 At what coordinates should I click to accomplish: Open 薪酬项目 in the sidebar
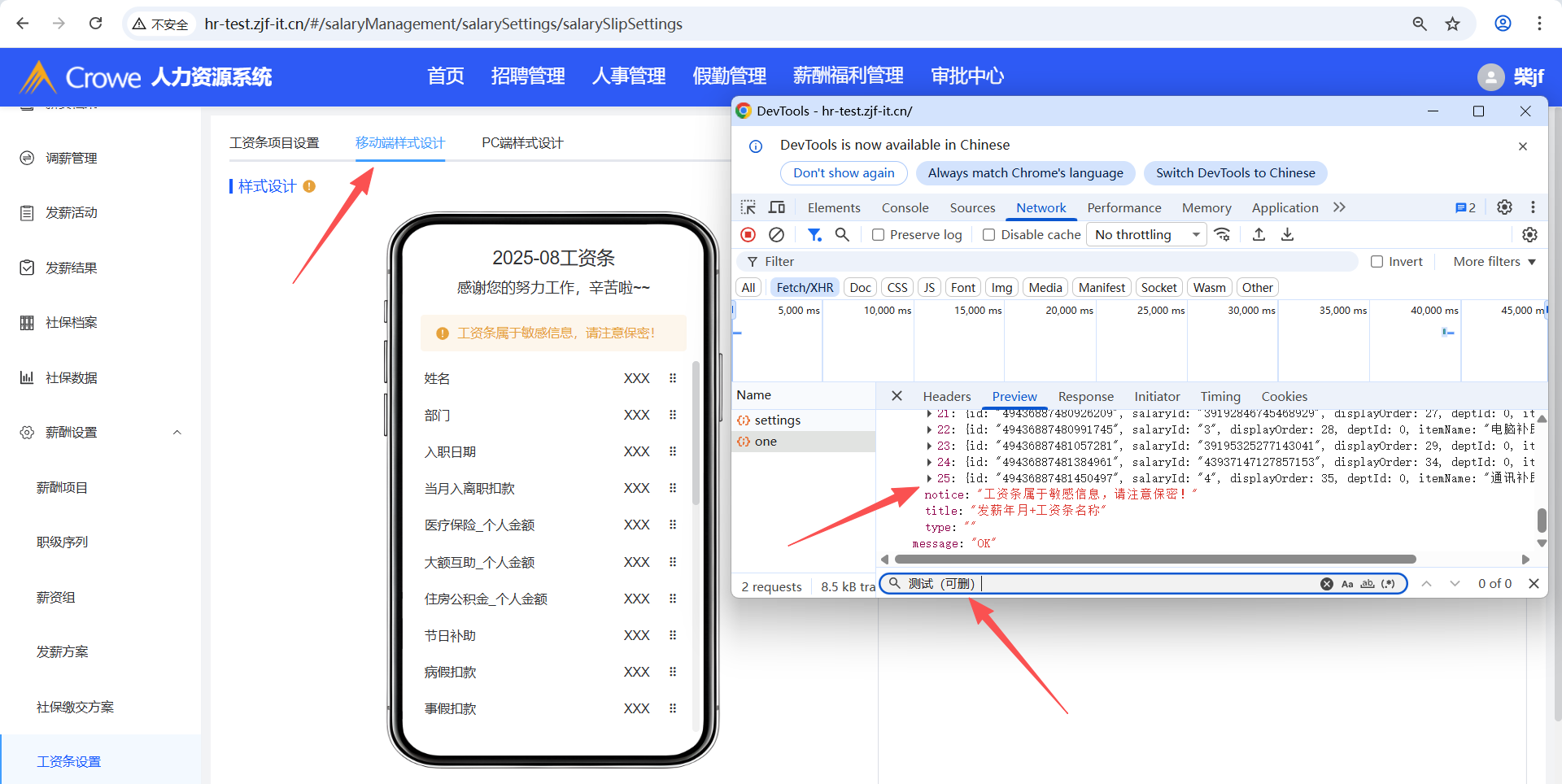click(62, 488)
